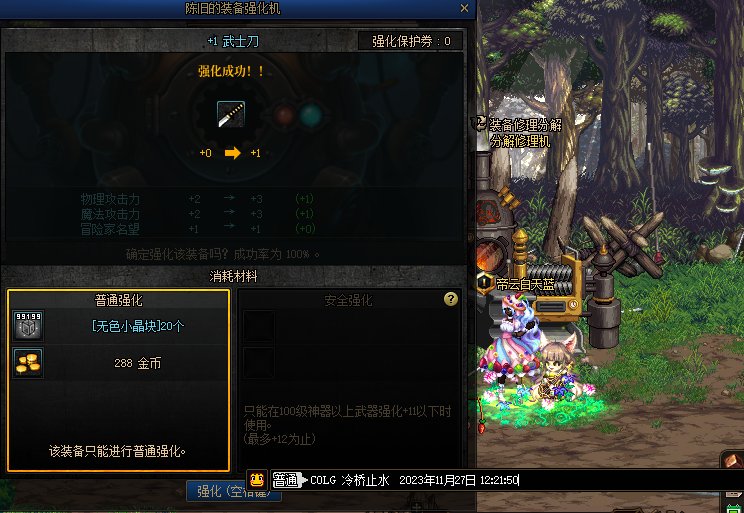
Task: Click the hexagon badge icon next to 帝云白天蓝
Action: click(484, 284)
